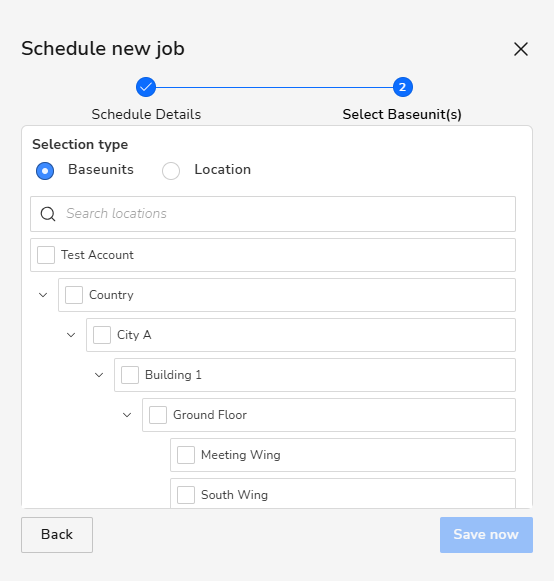554x581 pixels.
Task: Collapse the Country tree node
Action: (x=43, y=295)
